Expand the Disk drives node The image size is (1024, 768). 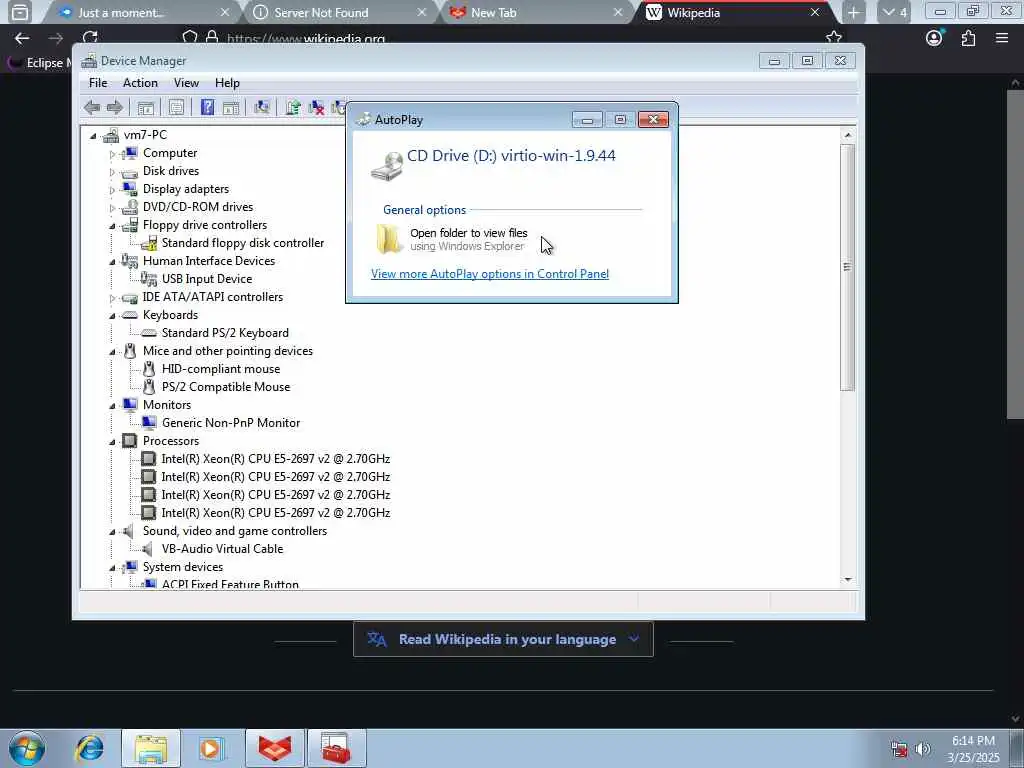112,172
